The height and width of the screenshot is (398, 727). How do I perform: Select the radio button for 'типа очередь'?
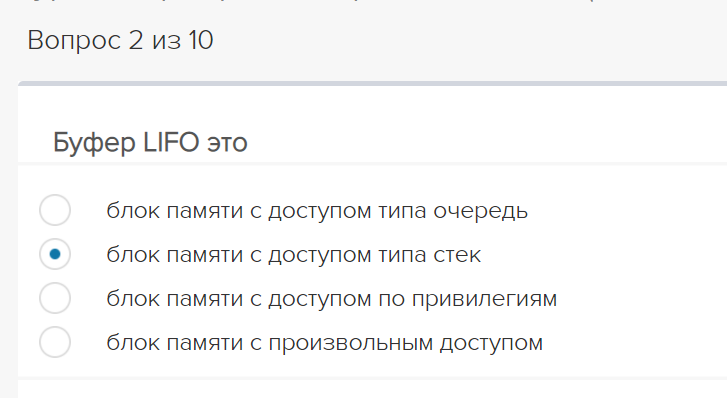click(x=55, y=210)
